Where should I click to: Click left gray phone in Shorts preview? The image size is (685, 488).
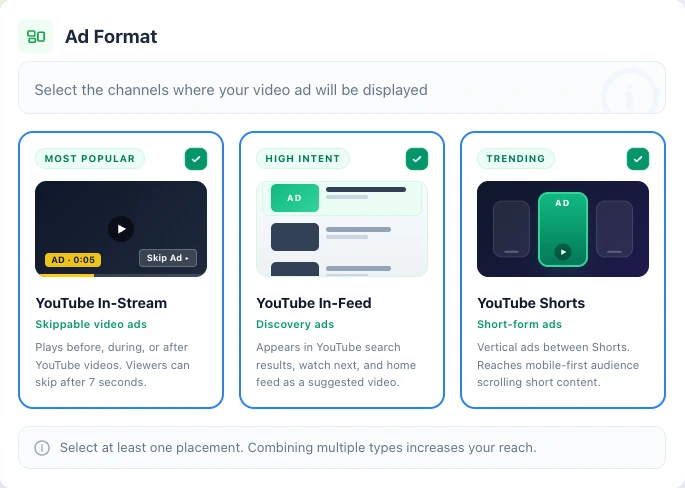[511, 229]
